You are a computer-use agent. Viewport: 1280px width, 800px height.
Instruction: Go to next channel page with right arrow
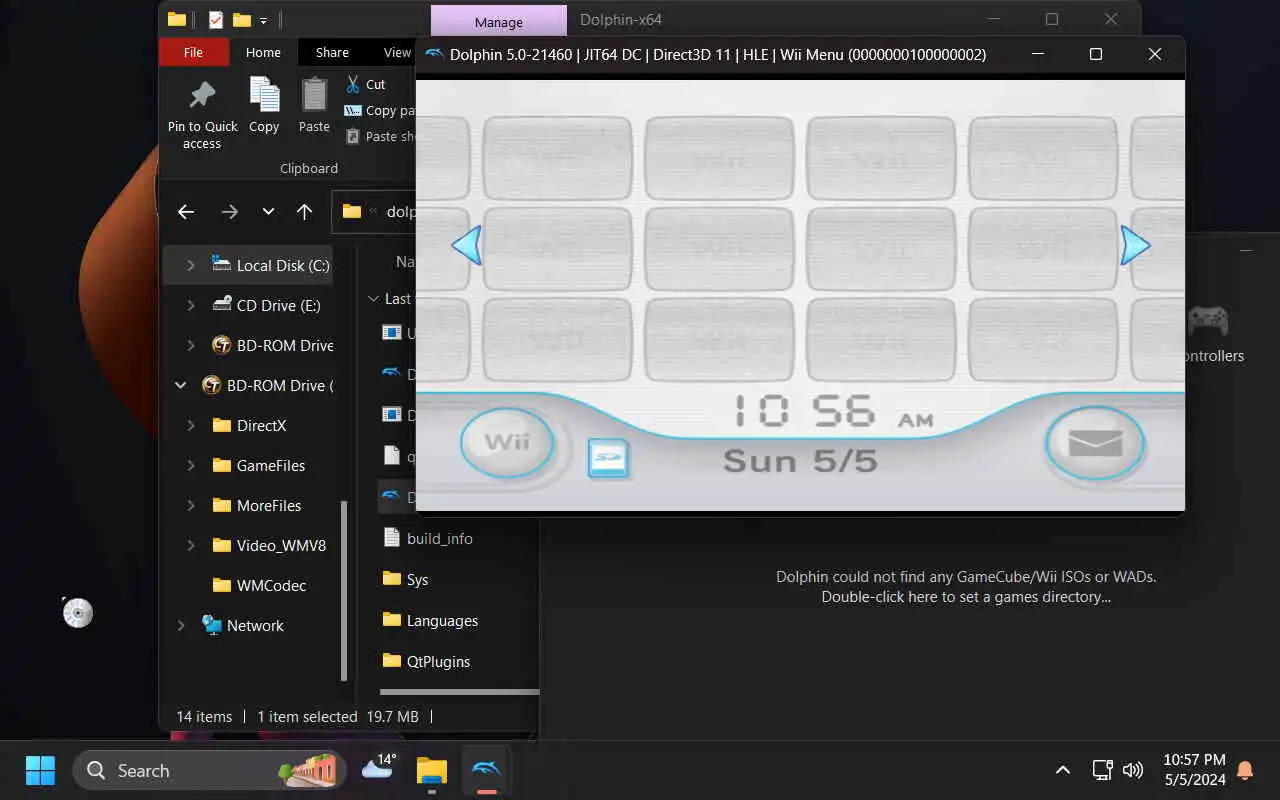point(1135,245)
